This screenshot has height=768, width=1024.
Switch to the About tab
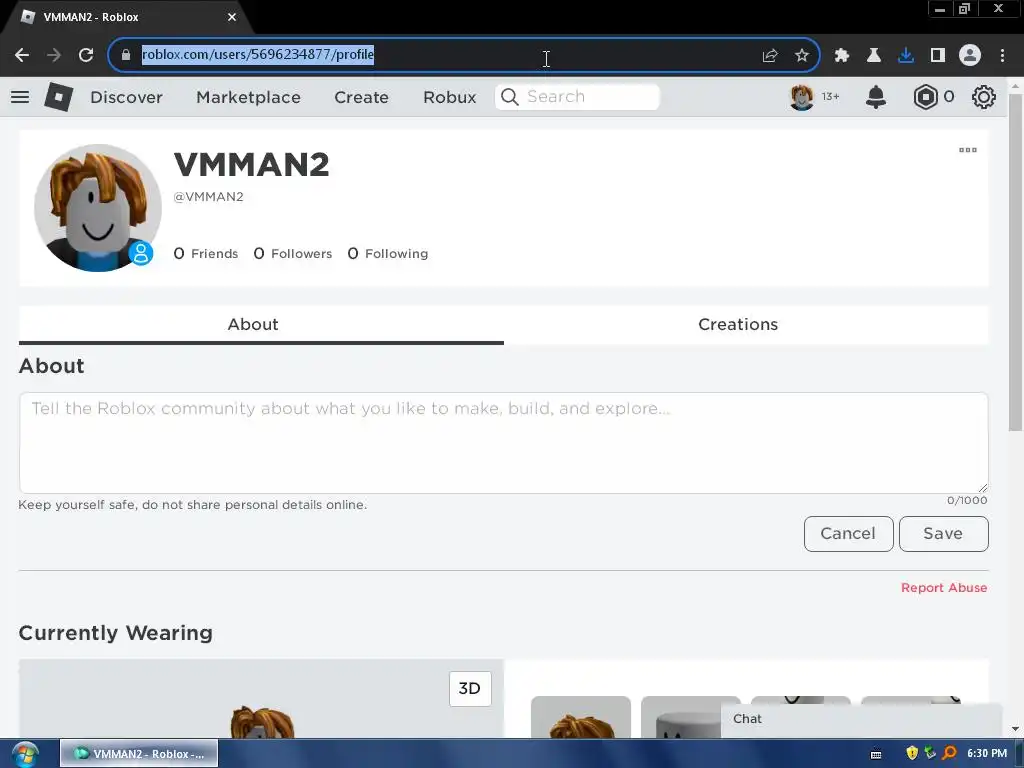(261, 325)
